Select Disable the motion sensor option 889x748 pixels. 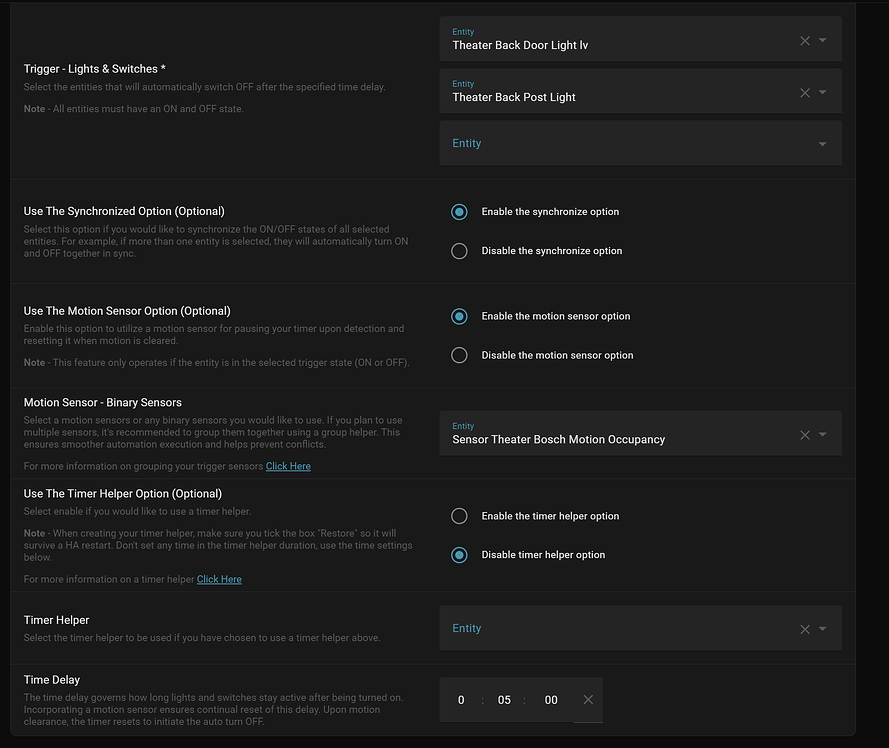tap(459, 355)
